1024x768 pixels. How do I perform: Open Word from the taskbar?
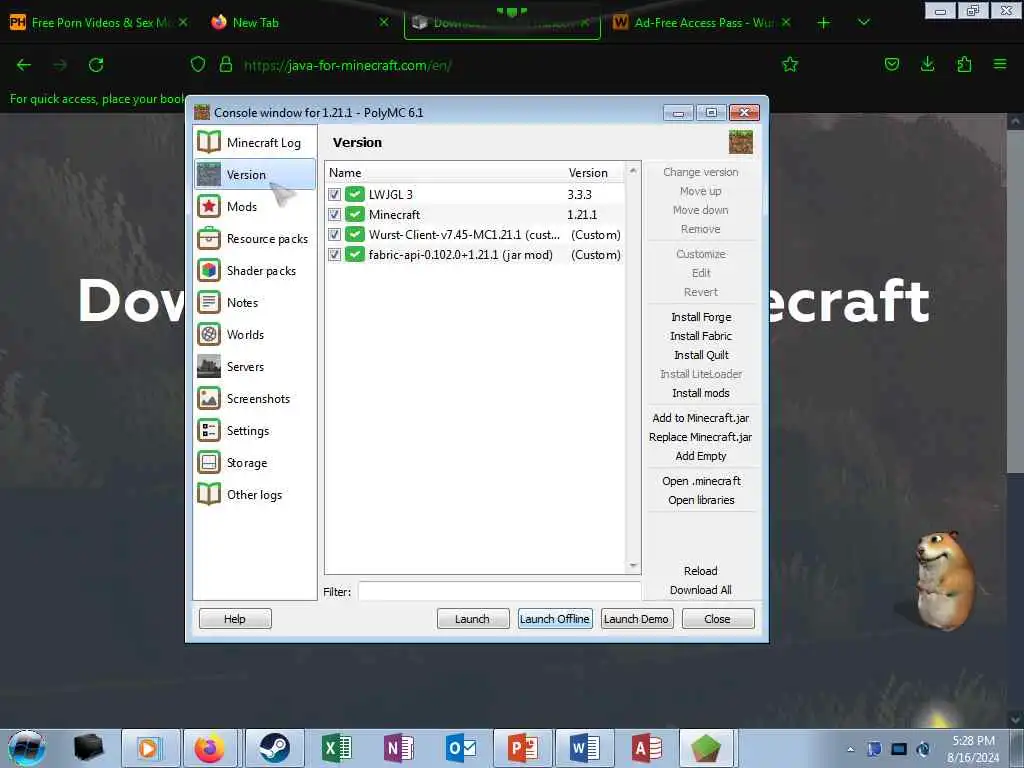pos(585,748)
